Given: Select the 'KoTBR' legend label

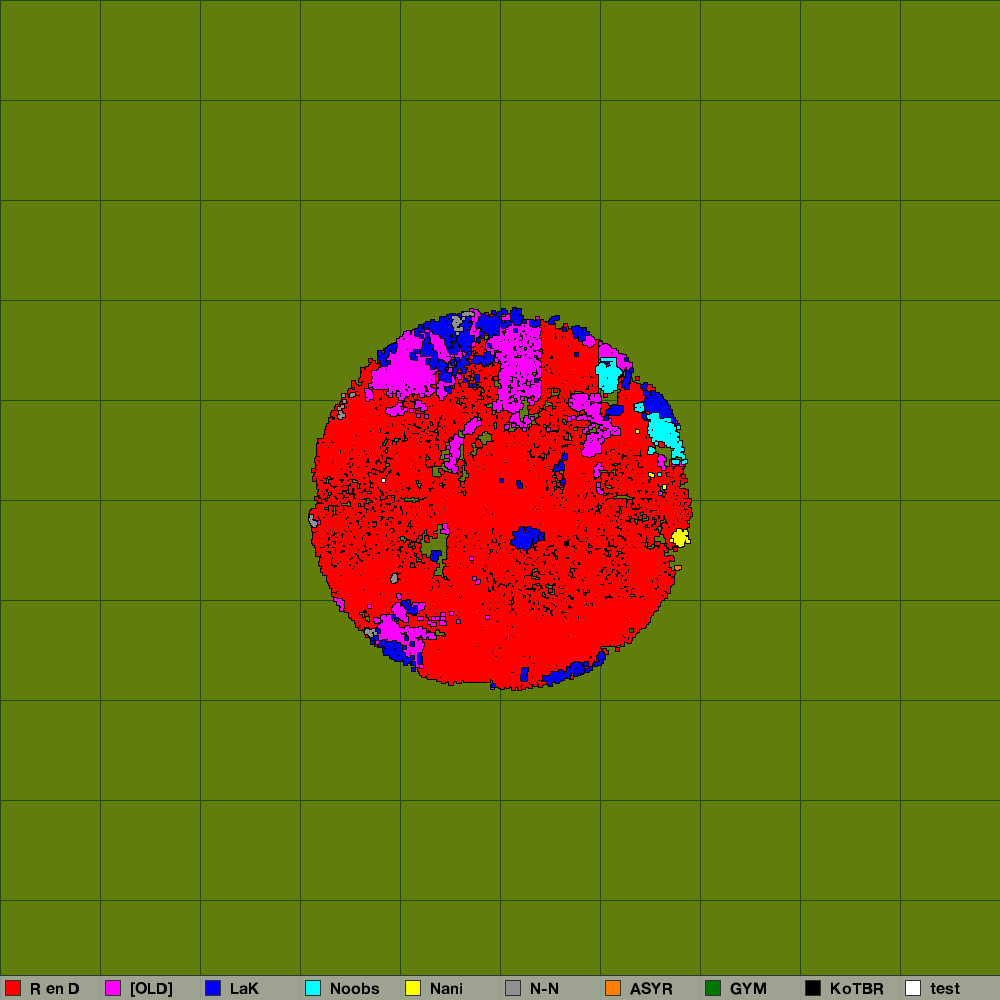Looking at the screenshot, I should (x=857, y=989).
